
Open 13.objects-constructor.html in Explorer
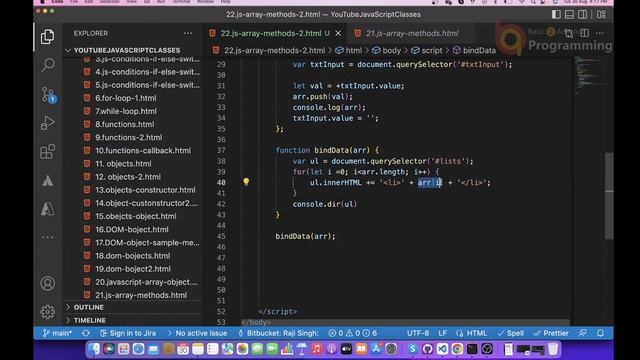point(145,190)
